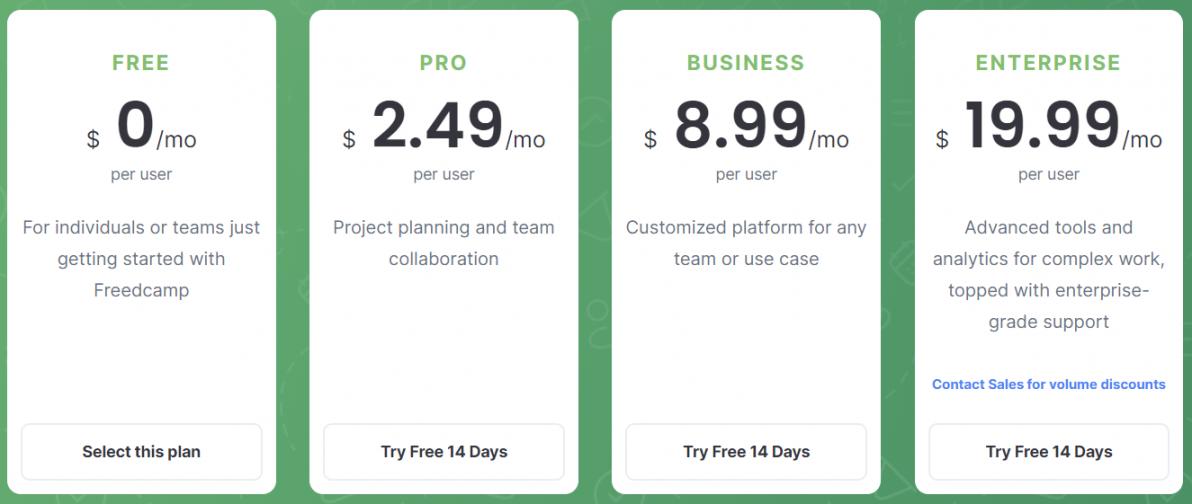Start the Pro plan 14-day free trial
The height and width of the screenshot is (504, 1192).
(444, 452)
